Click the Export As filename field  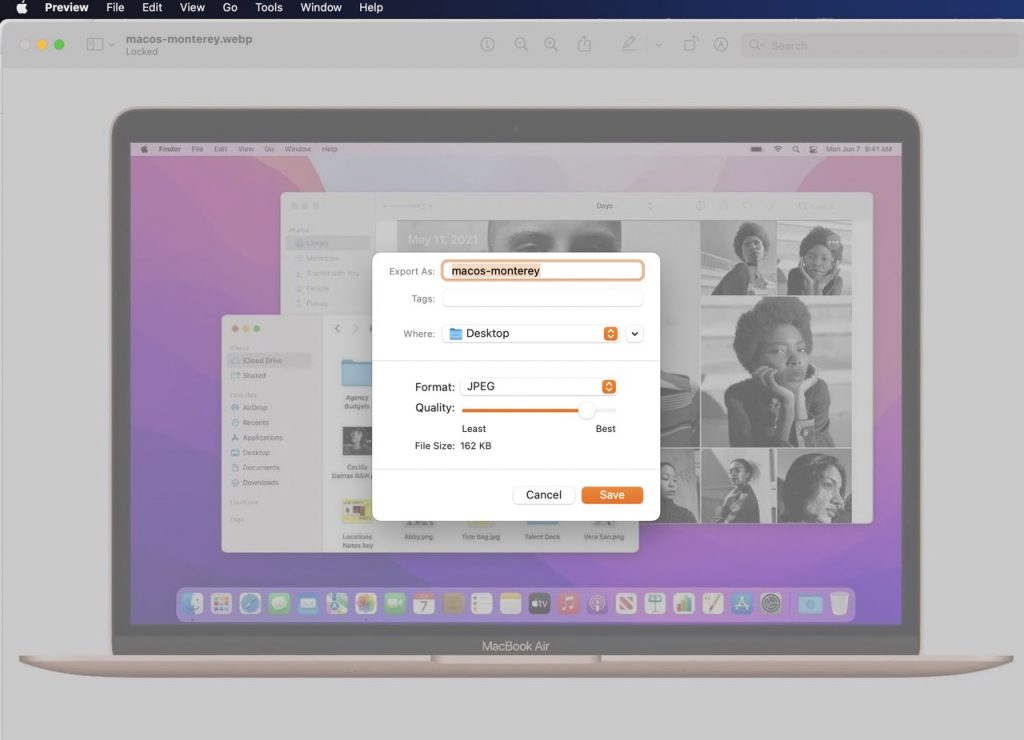point(542,271)
